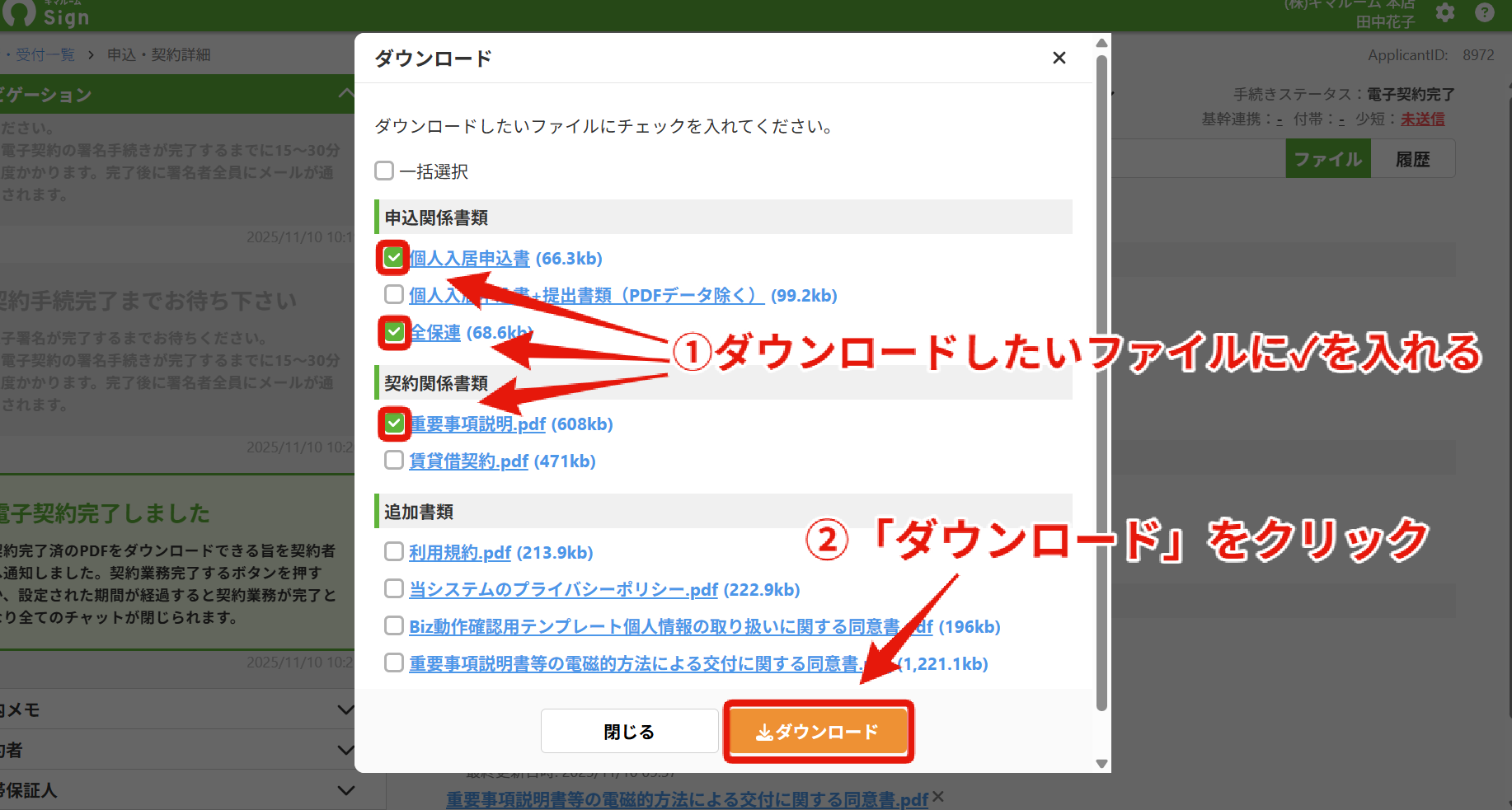Open 賃貸借契約.pdf link
Image resolution: width=1512 pixels, height=810 pixels.
click(468, 461)
